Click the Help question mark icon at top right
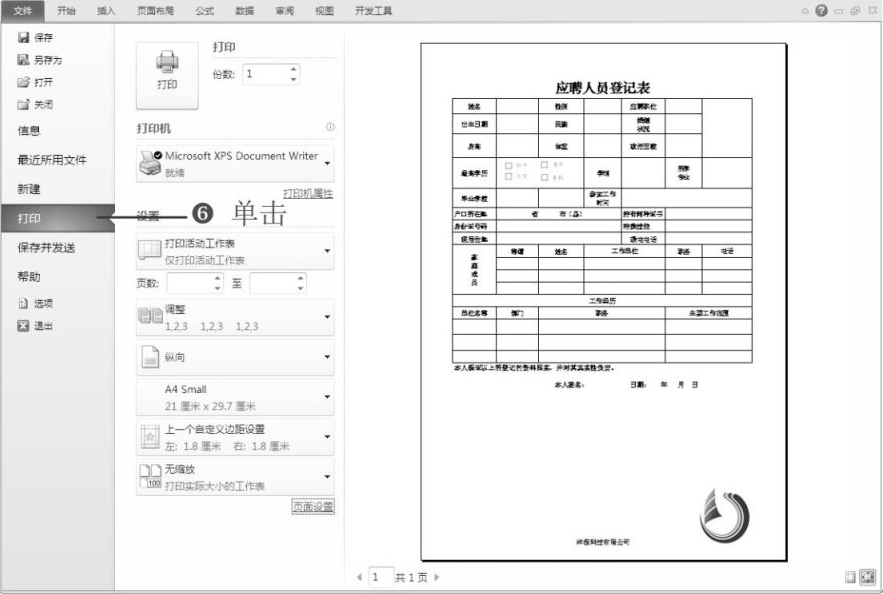The width and height of the screenshot is (883, 594). (821, 10)
